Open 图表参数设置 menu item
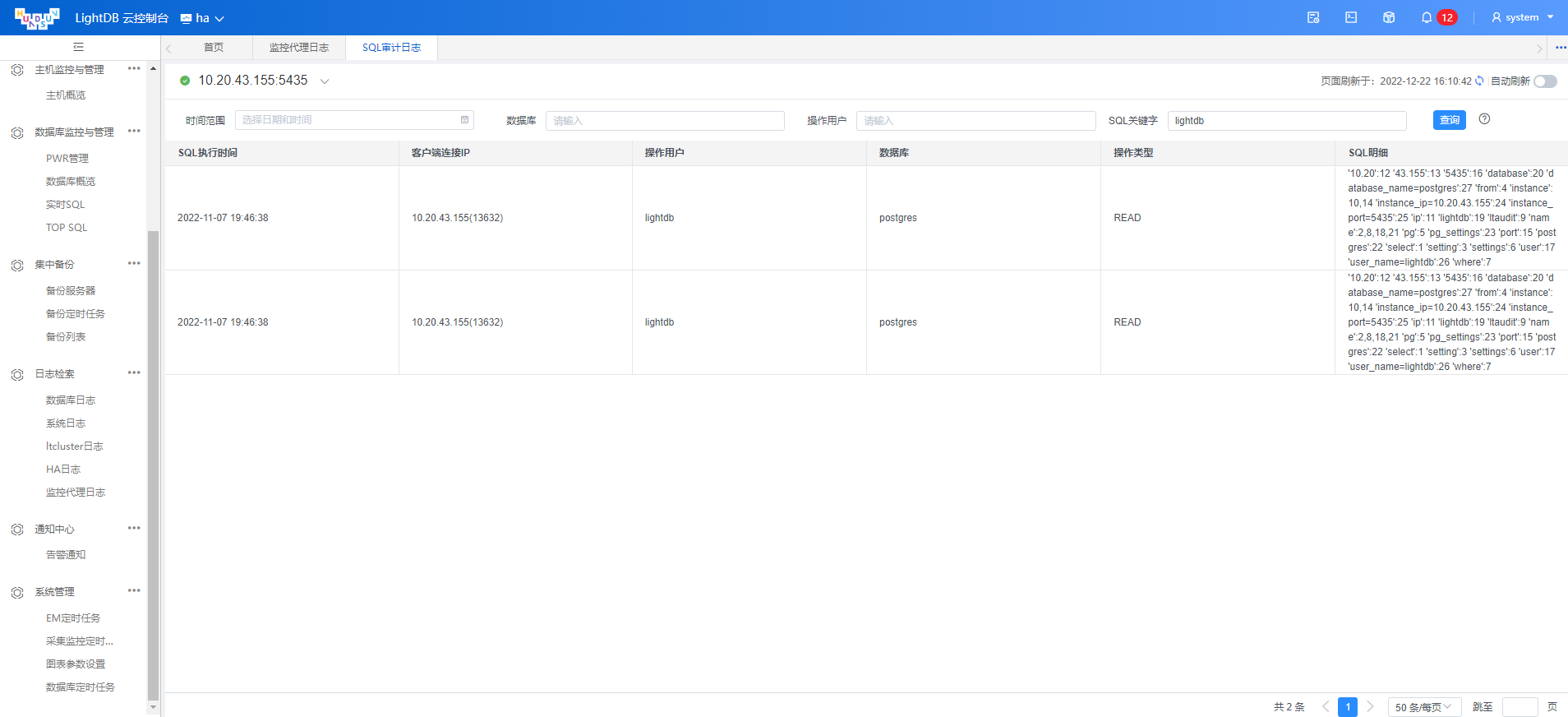This screenshot has width=1568, height=717. (x=76, y=664)
